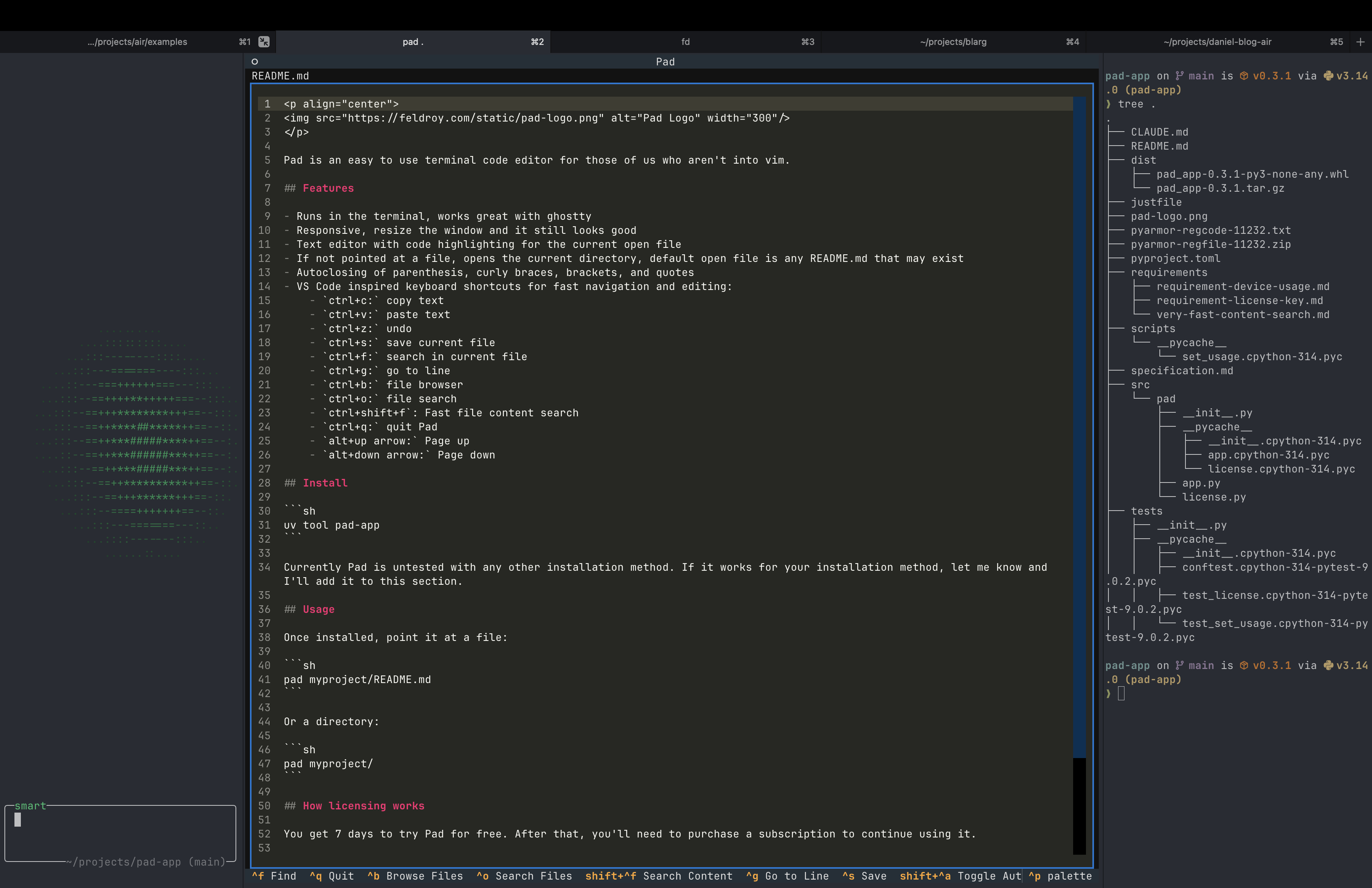Viewport: 1372px width, 888px height.
Task: Click the editor vertical scrollbar thumb
Action: [1079, 426]
